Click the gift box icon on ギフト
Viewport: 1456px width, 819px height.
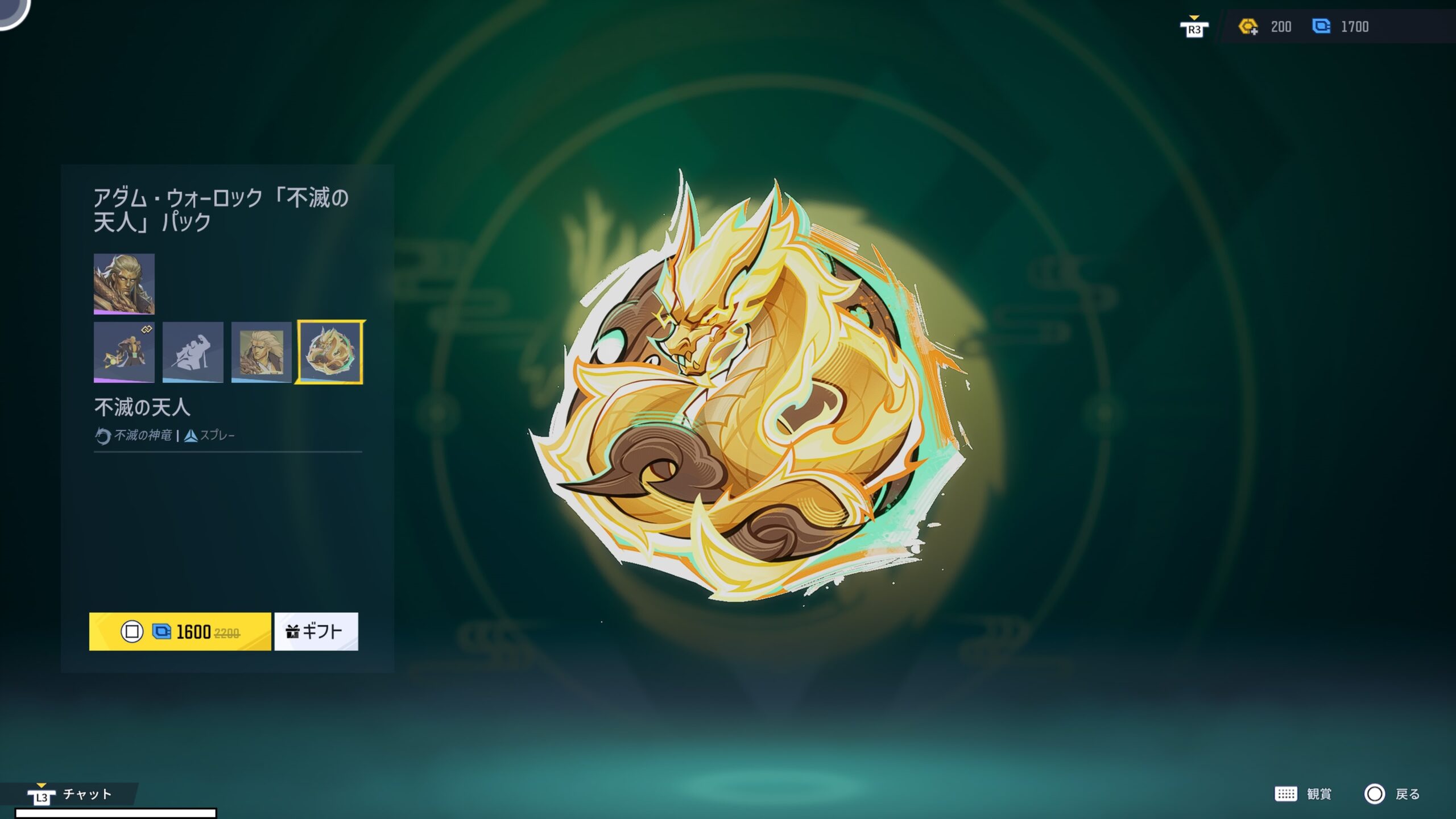coord(292,631)
